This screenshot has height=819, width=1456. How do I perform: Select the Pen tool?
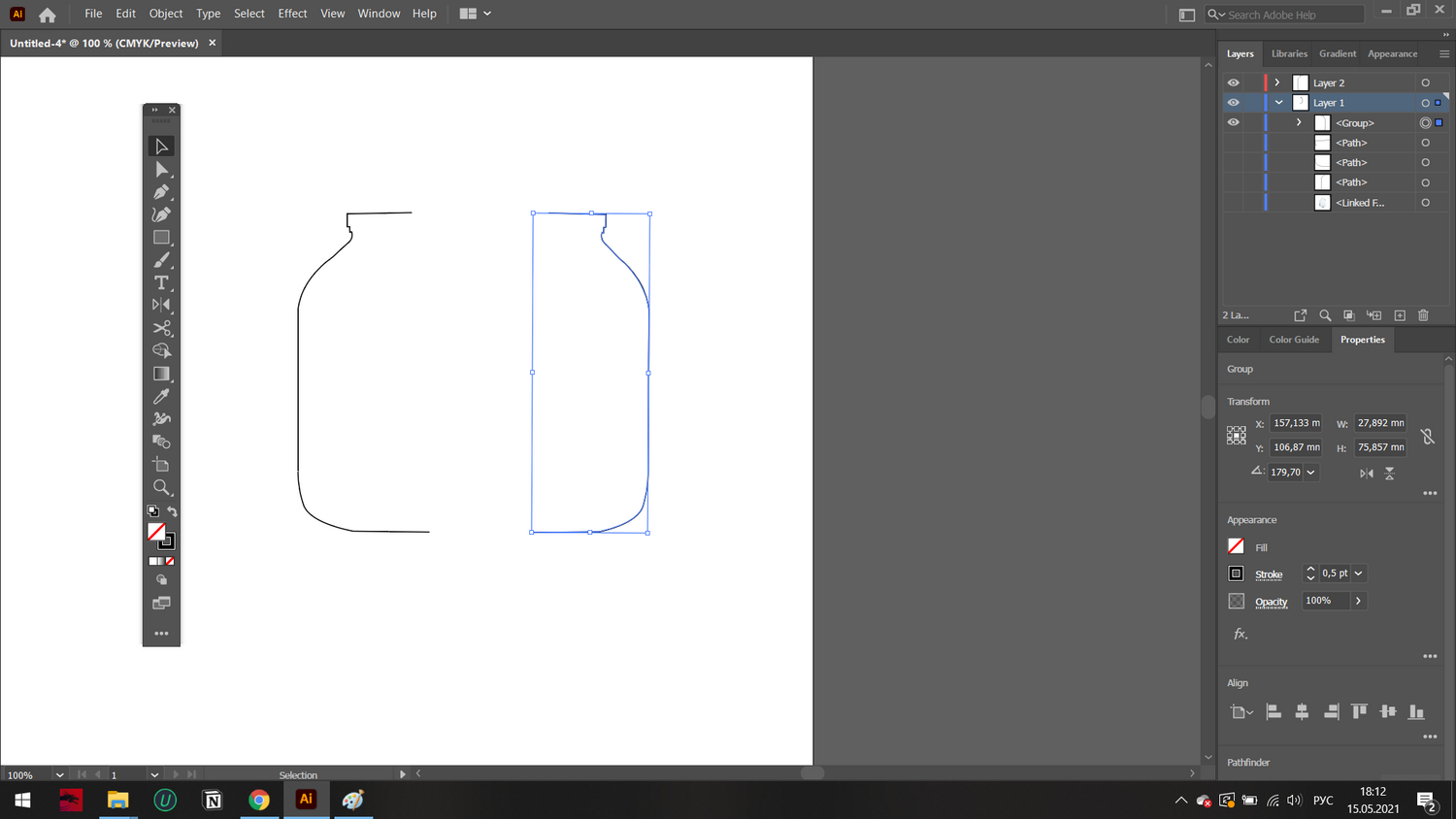click(161, 192)
